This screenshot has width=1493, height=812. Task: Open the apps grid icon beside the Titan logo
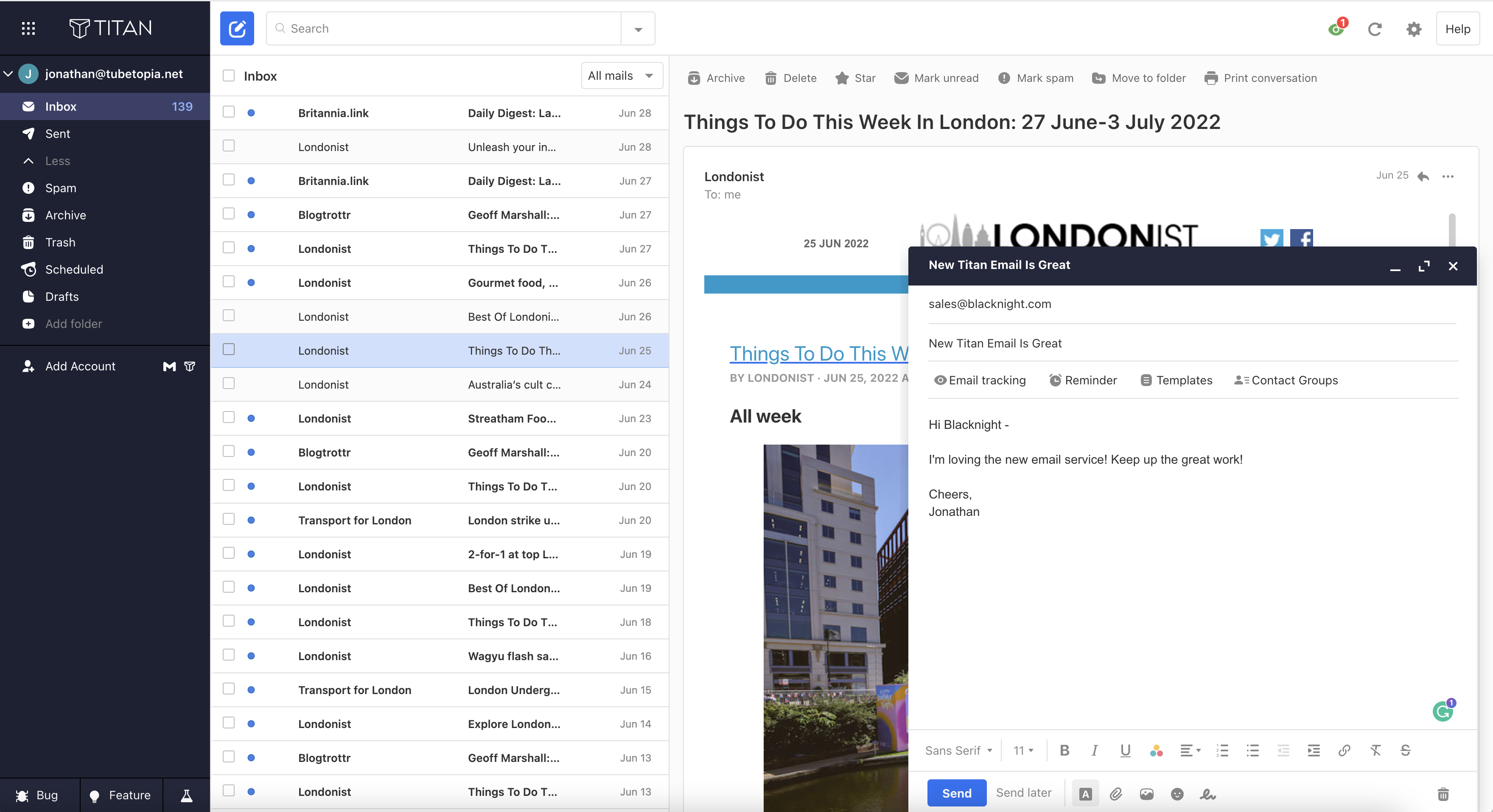point(28,28)
